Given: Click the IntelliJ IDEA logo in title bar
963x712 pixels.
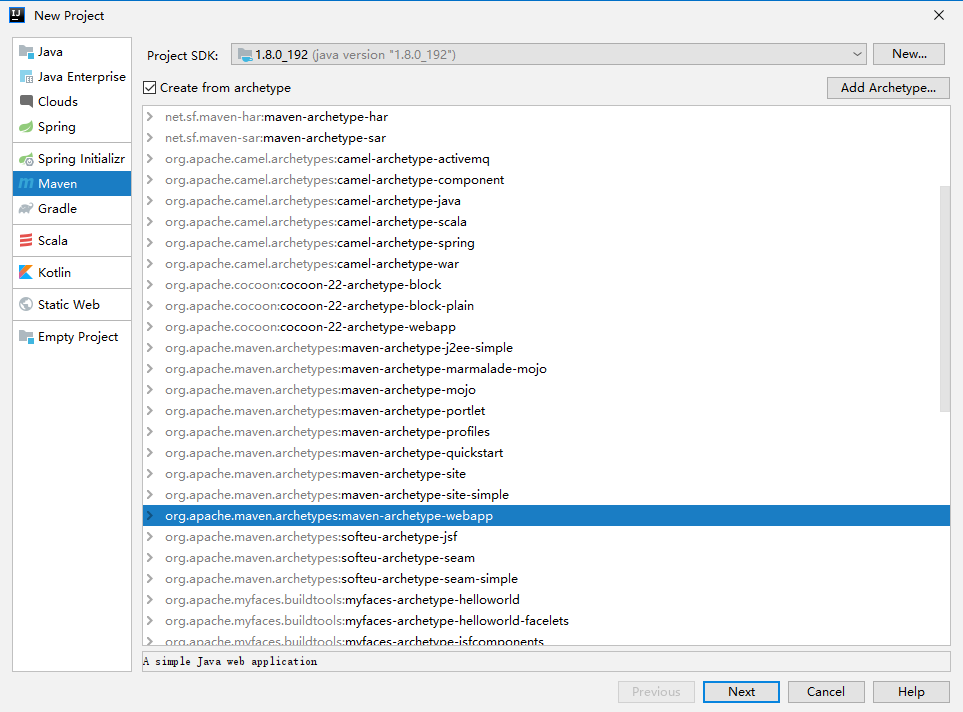Looking at the screenshot, I should [x=17, y=15].
